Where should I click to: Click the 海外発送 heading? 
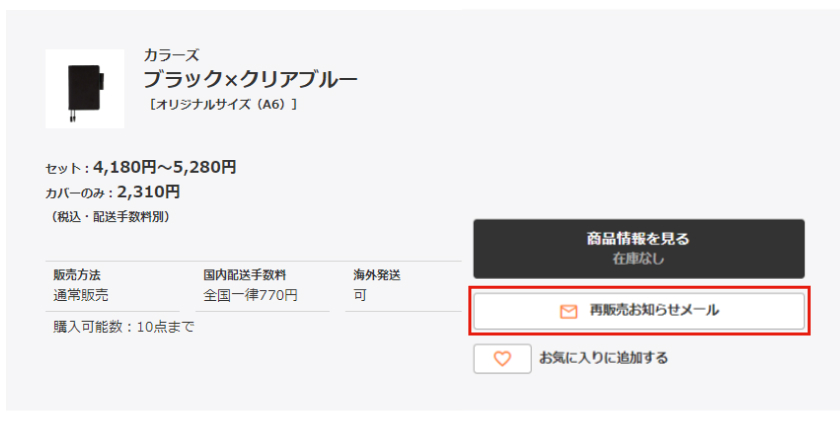tap(377, 275)
